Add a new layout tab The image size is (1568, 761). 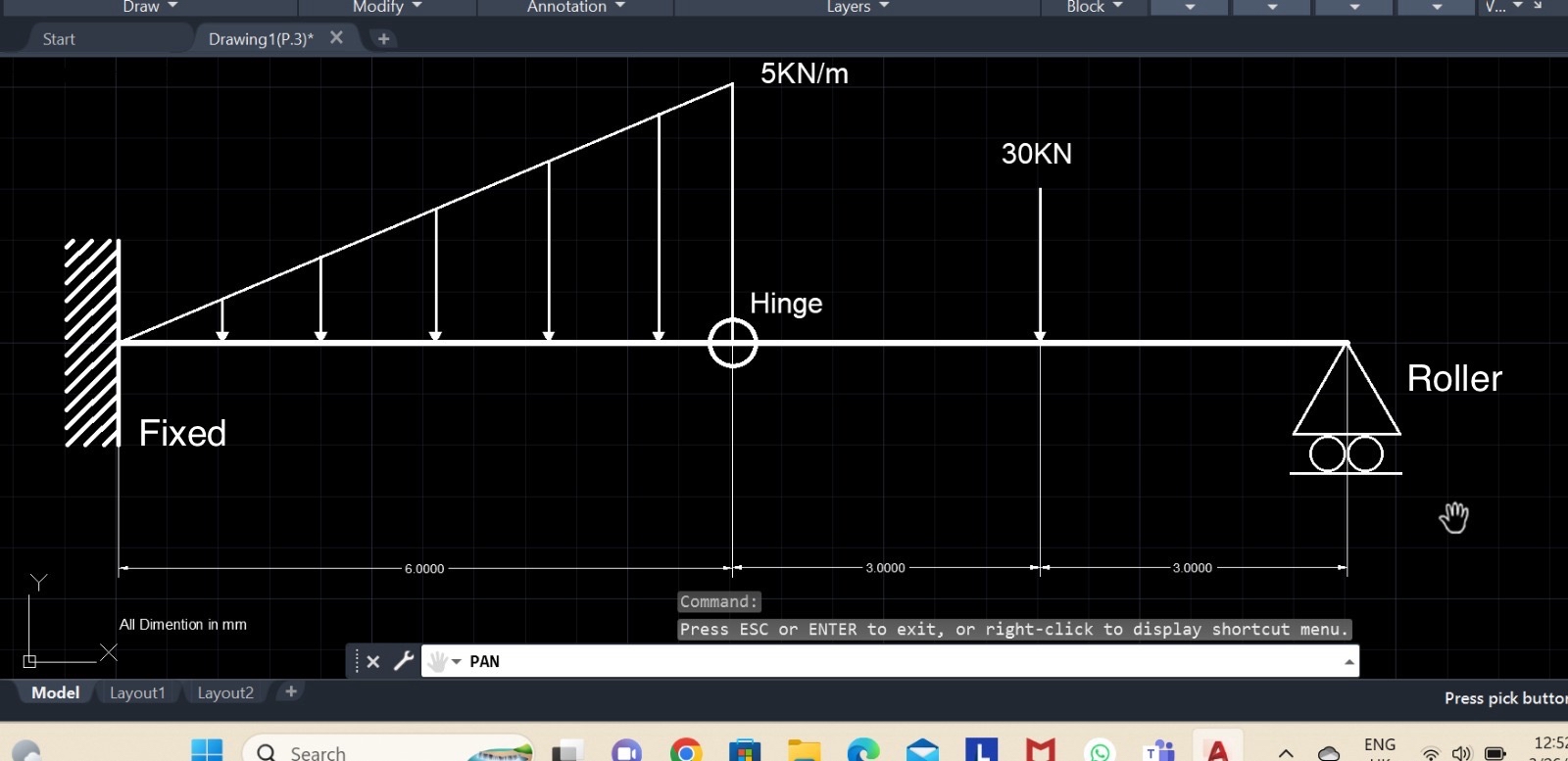[290, 691]
